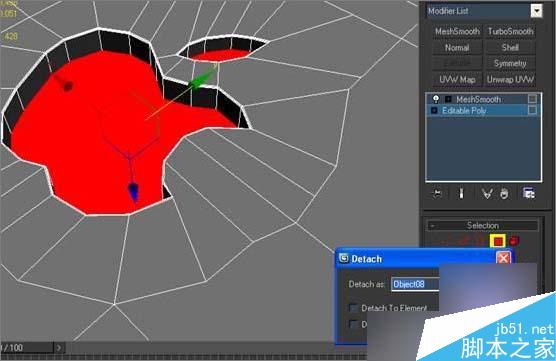Click the time slider right arrow
Viewport: 556px width, 361px height.
59,348
